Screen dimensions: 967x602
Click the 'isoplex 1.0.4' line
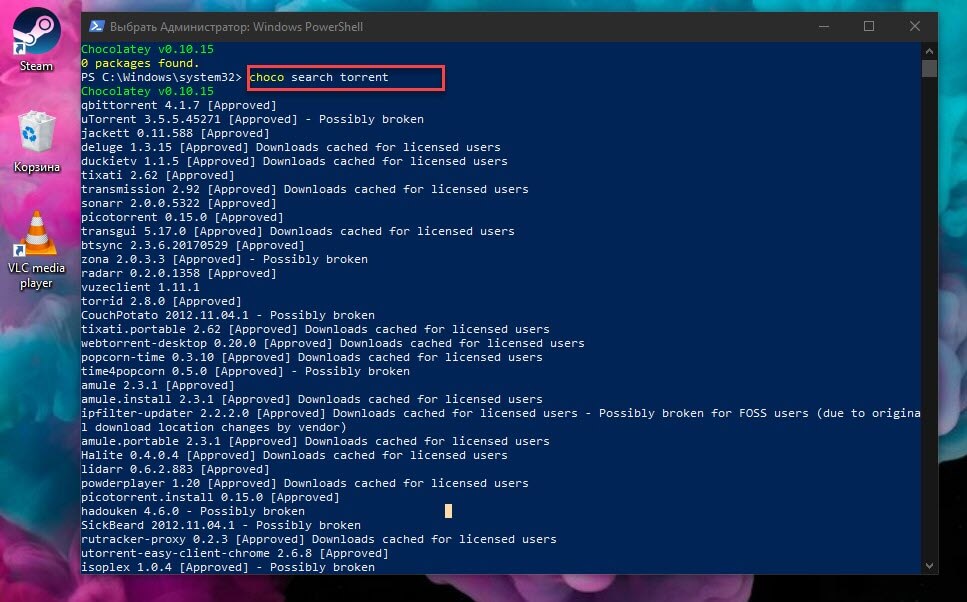pyautogui.click(x=228, y=567)
